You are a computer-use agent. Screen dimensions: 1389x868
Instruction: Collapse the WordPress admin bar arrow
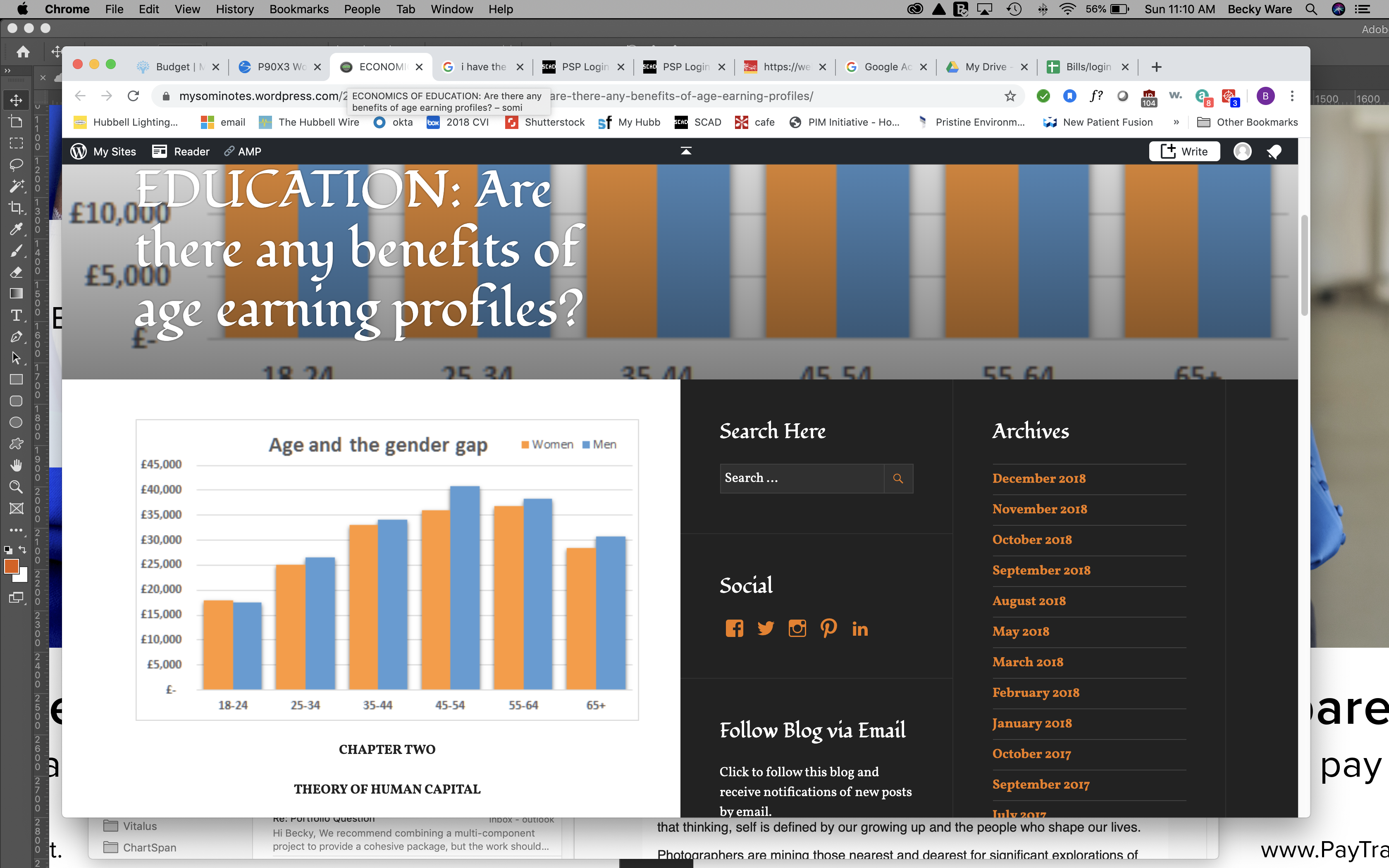click(686, 151)
